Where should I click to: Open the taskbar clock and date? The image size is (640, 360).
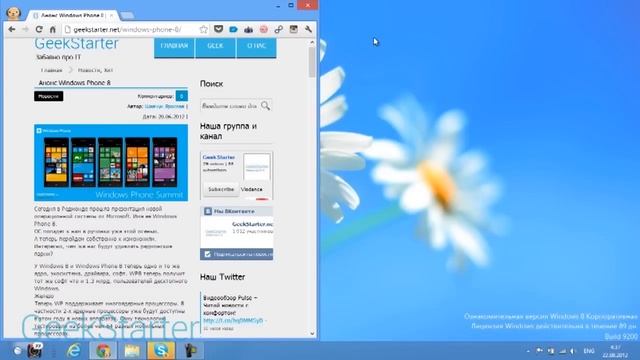tap(615, 351)
